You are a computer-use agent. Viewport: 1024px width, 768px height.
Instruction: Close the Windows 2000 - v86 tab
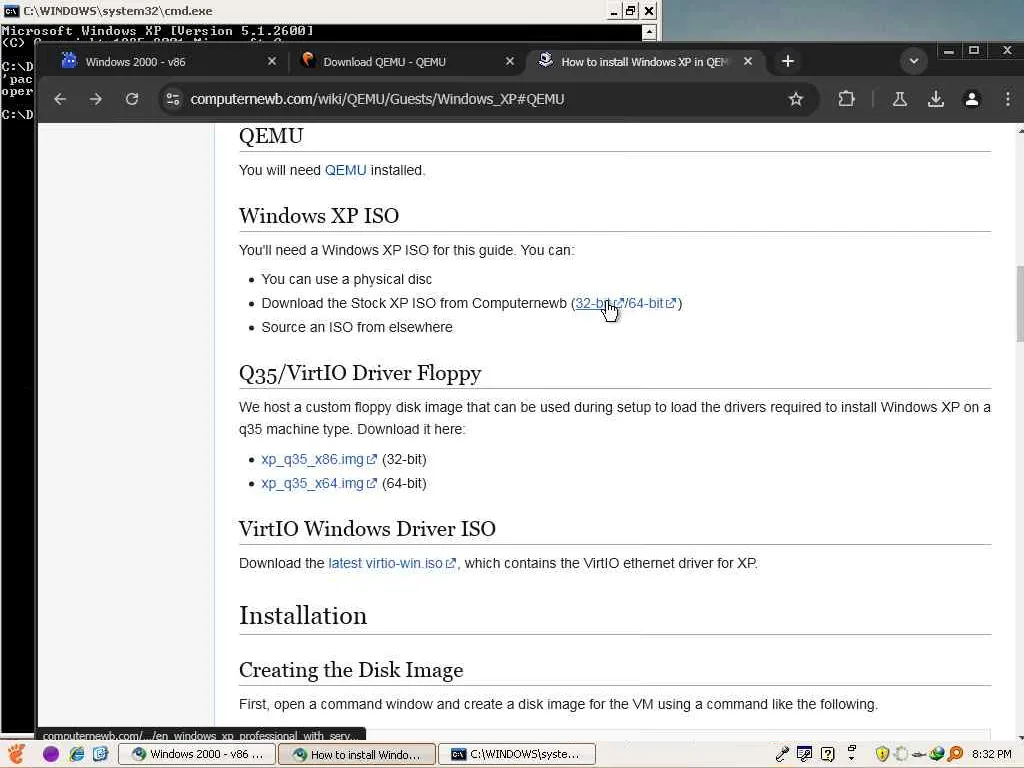point(272,61)
